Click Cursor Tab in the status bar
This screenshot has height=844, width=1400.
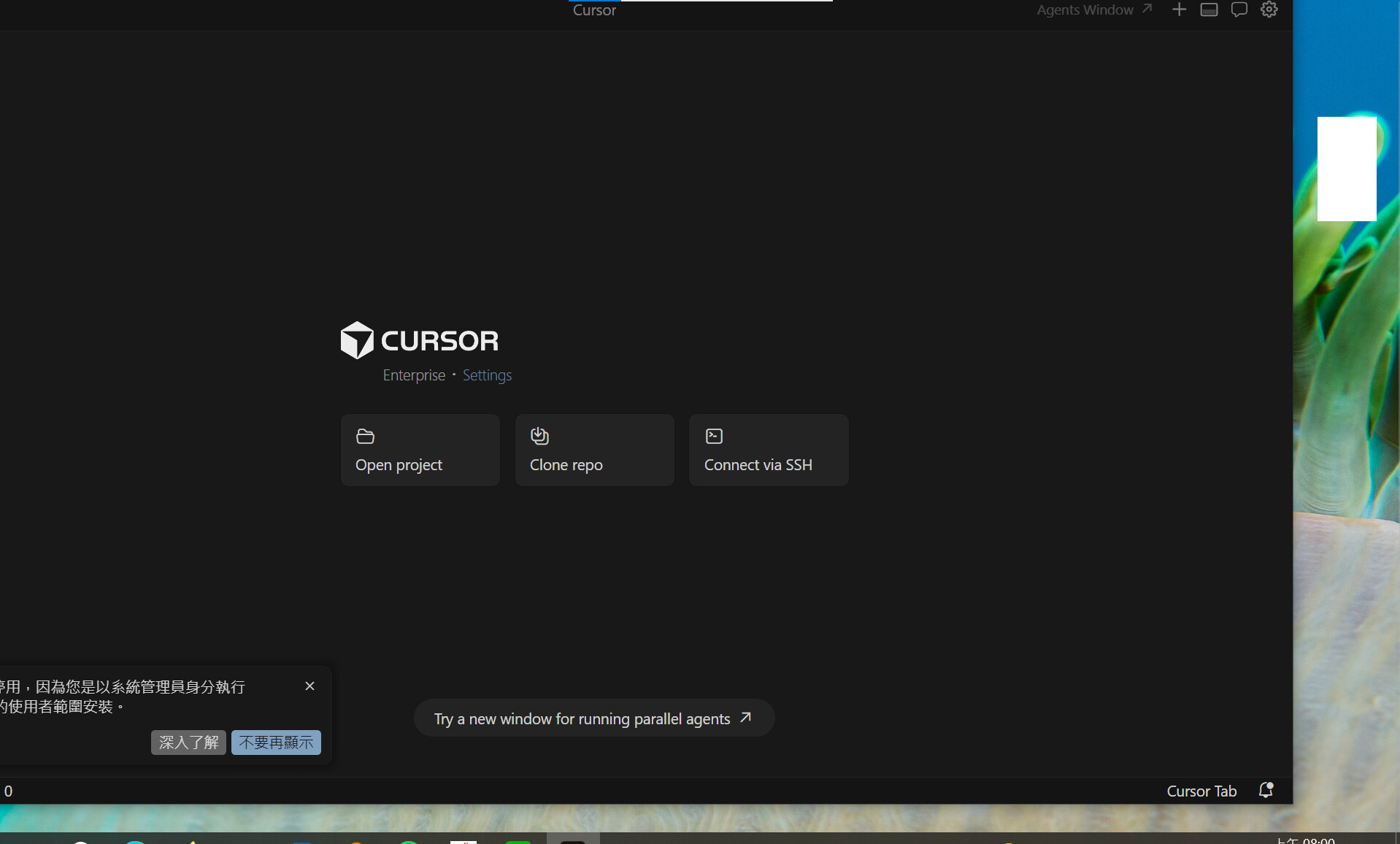[1201, 791]
